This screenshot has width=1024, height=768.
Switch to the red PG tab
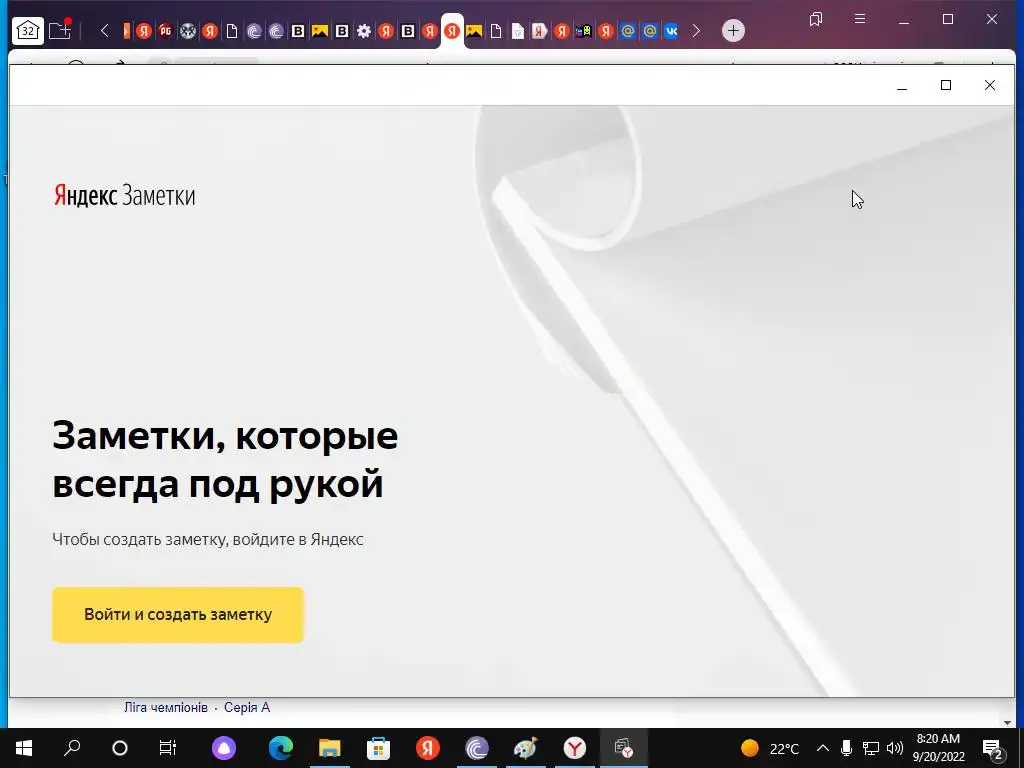click(x=166, y=31)
